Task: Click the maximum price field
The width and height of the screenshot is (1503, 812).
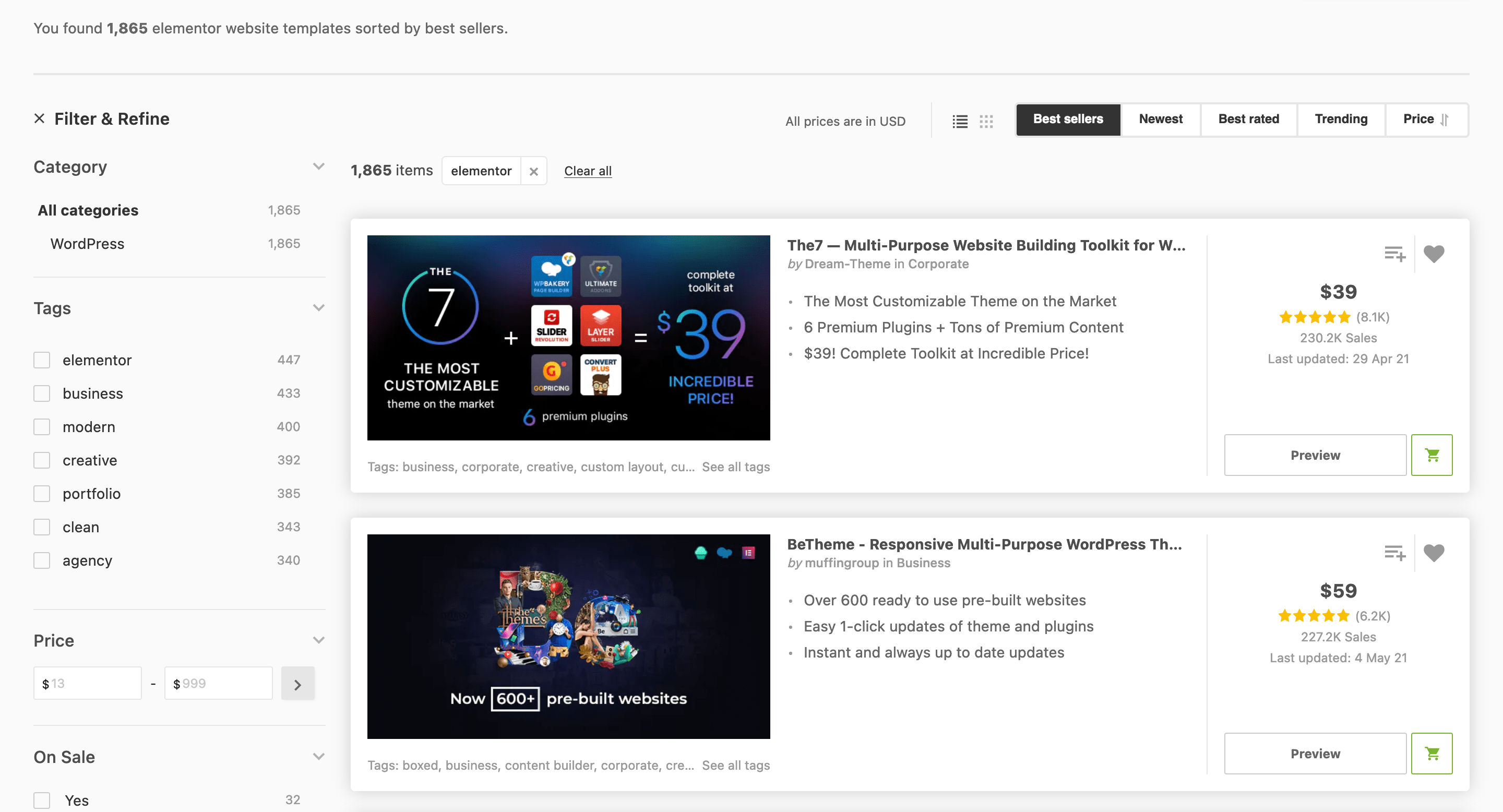Action: coord(218,684)
